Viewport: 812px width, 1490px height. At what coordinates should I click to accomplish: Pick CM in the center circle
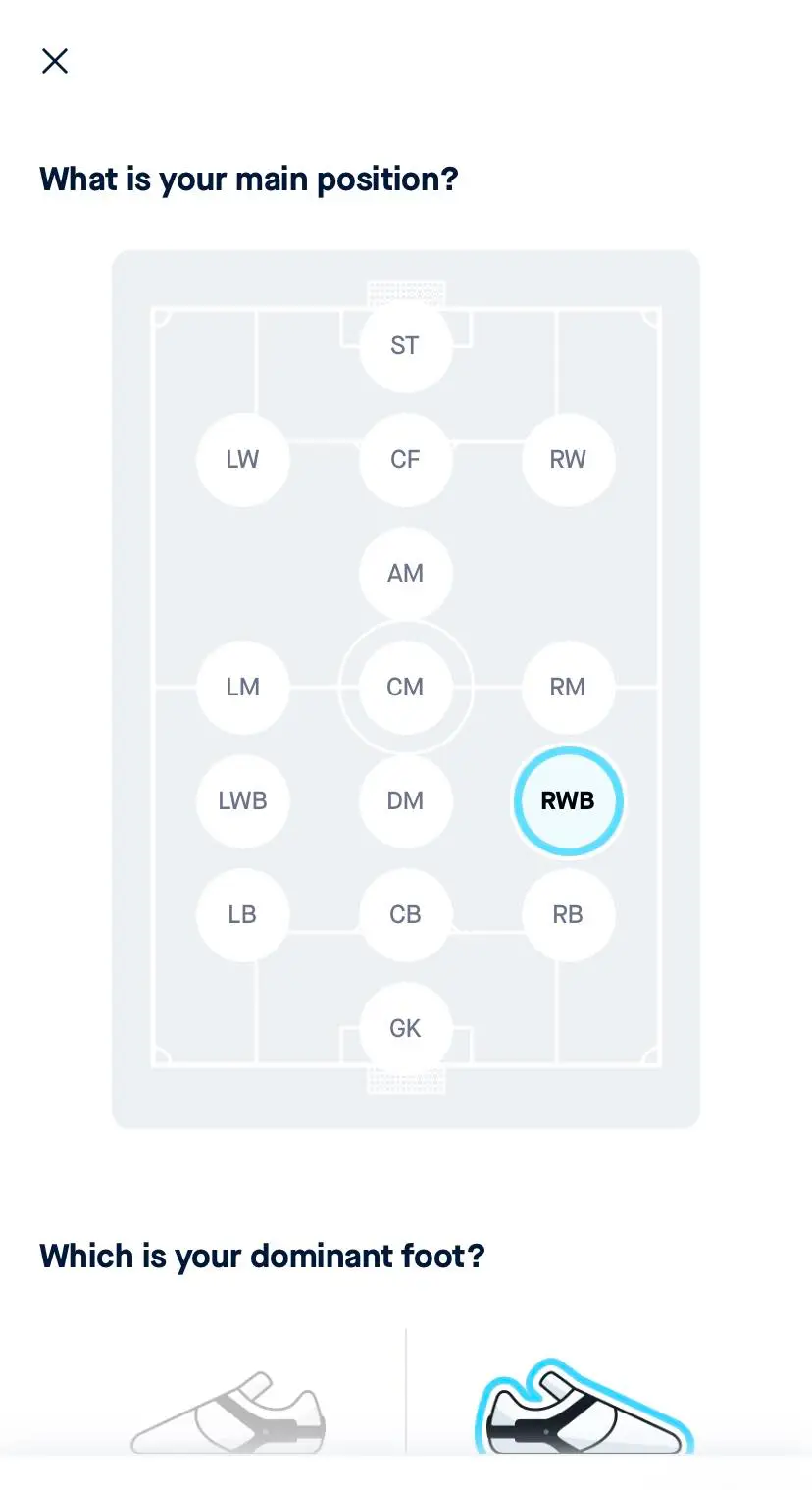point(405,687)
